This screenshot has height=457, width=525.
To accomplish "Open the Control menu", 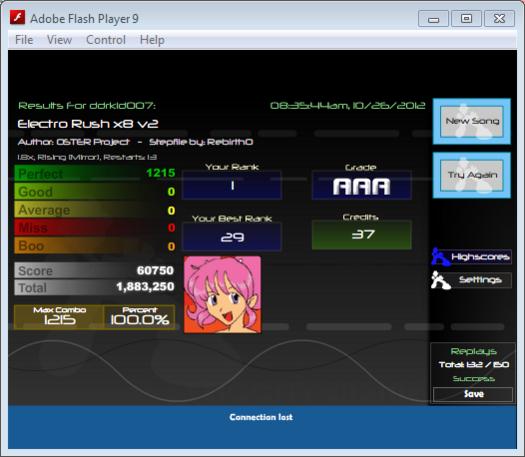I will (106, 40).
